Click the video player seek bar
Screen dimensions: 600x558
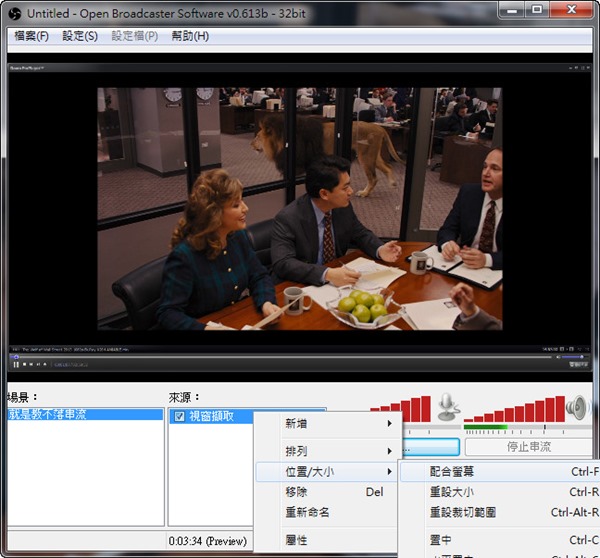pos(283,357)
